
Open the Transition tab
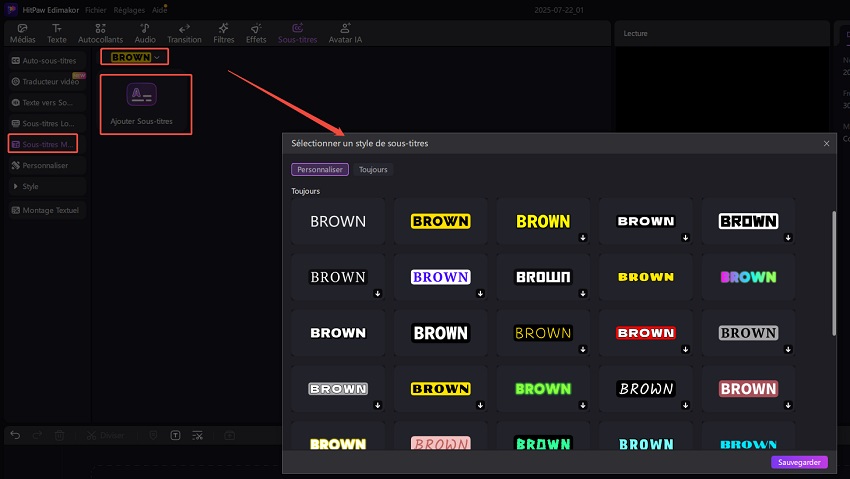184,33
